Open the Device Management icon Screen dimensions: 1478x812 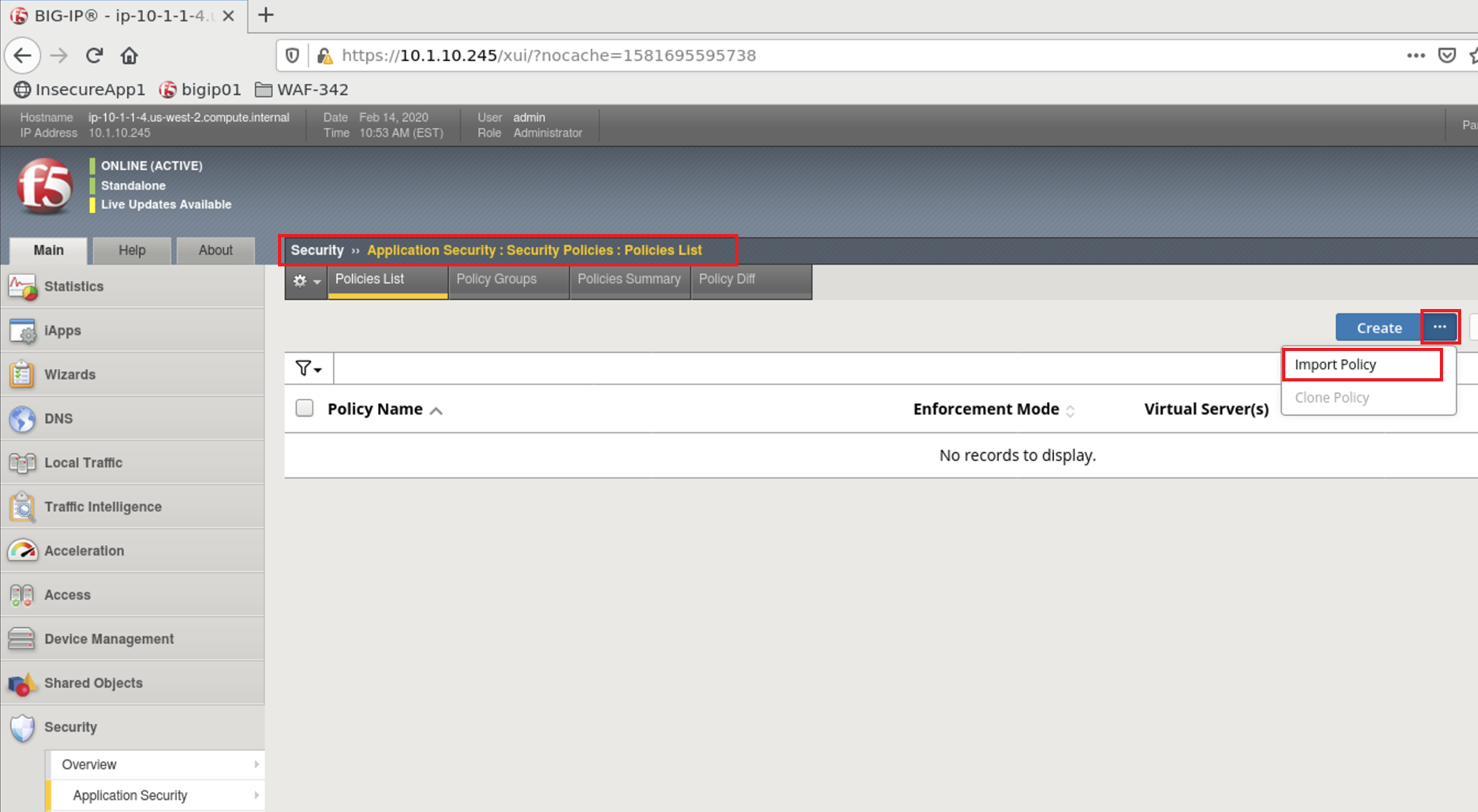click(21, 639)
